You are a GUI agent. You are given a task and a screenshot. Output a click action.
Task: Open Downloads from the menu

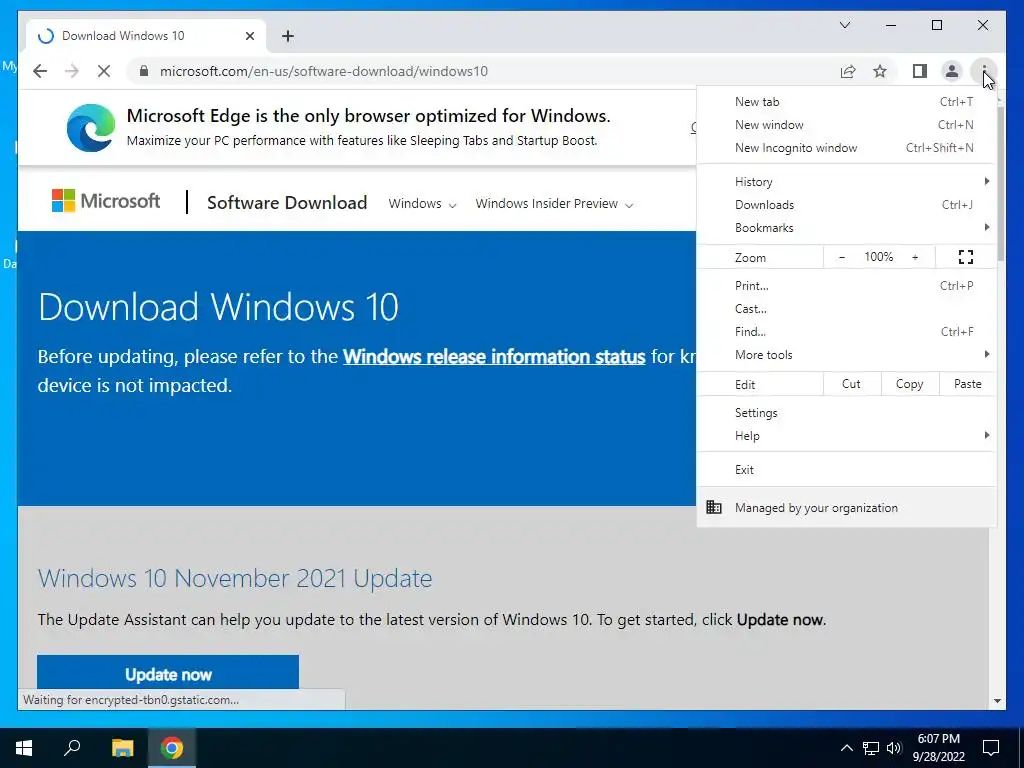click(x=846, y=204)
